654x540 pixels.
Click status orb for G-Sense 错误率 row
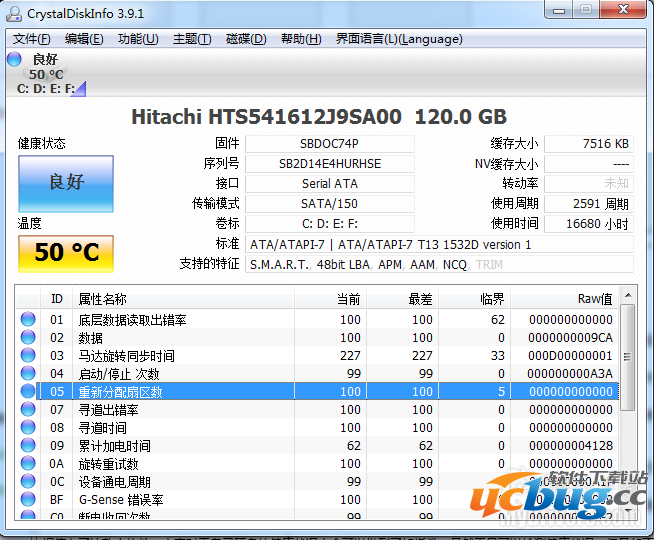pos(28,500)
